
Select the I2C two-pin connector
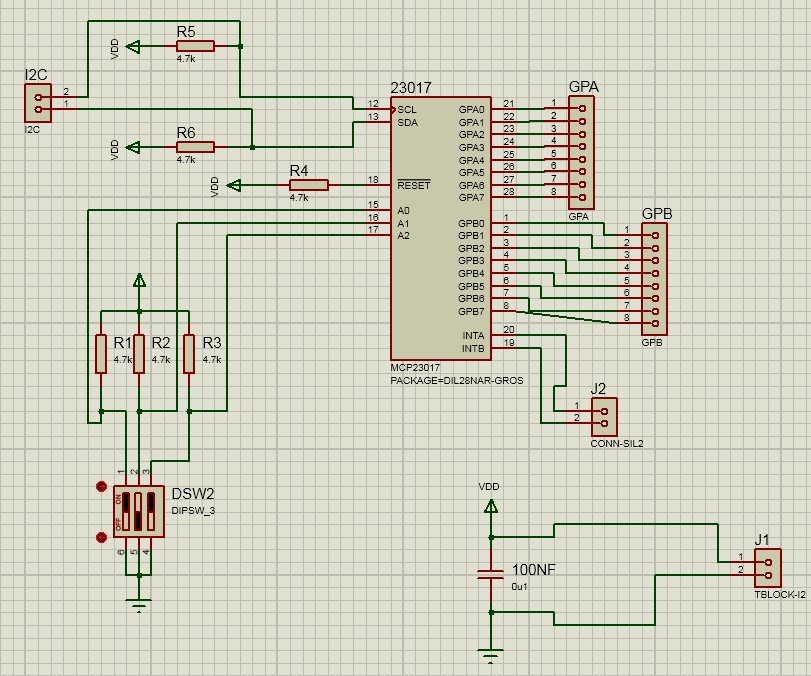(38, 103)
